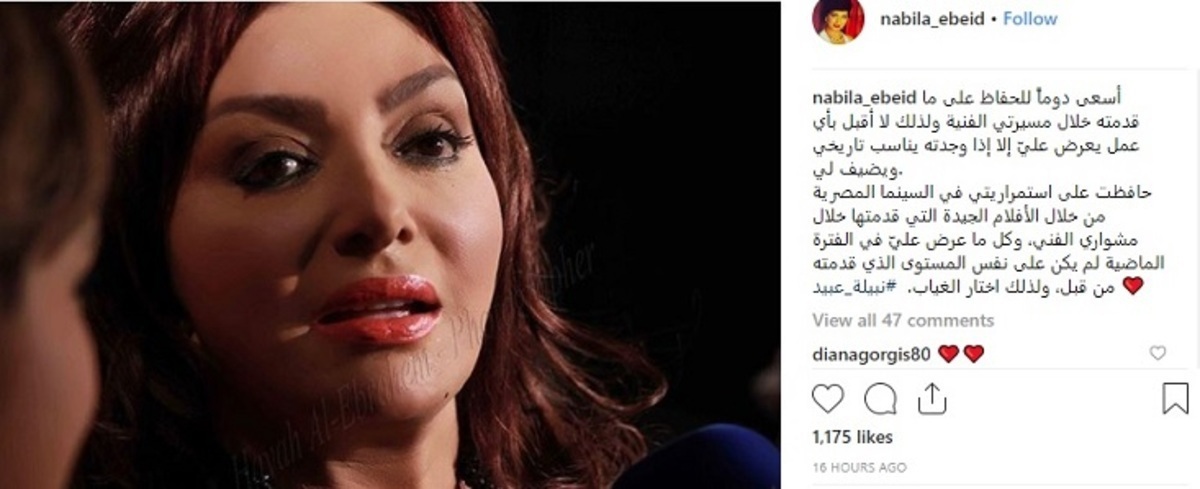The height and width of the screenshot is (489, 1200).
Task: Open the 16 HOURS AGO timestamp
Action: pyautogui.click(x=860, y=467)
